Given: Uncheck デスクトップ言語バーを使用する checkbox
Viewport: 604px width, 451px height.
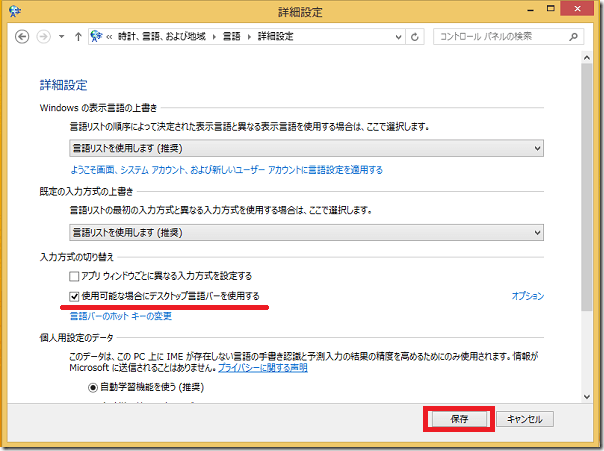Looking at the screenshot, I should click(73, 296).
